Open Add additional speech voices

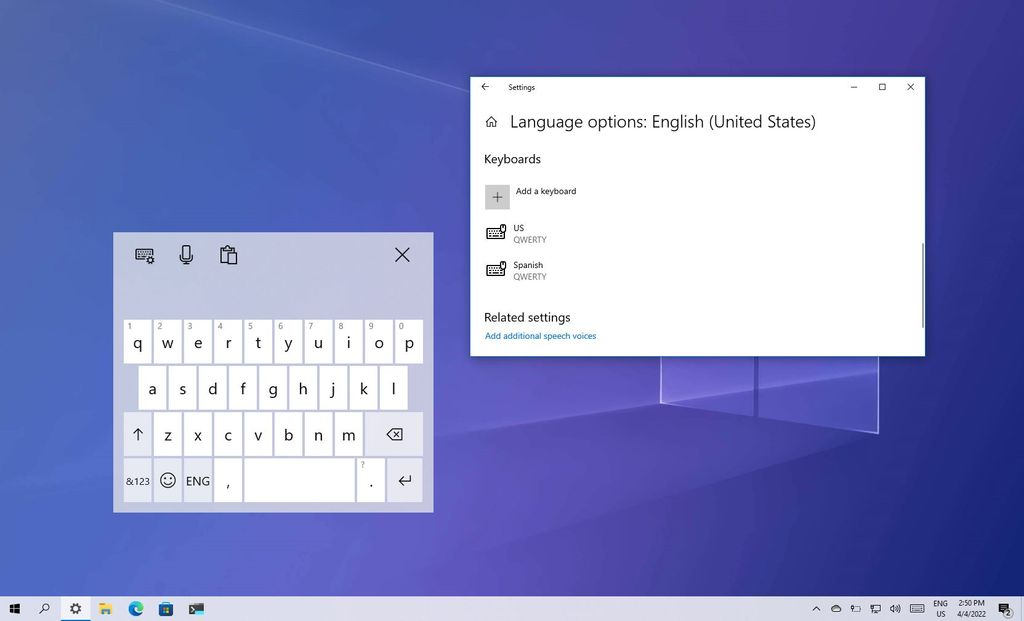(540, 336)
